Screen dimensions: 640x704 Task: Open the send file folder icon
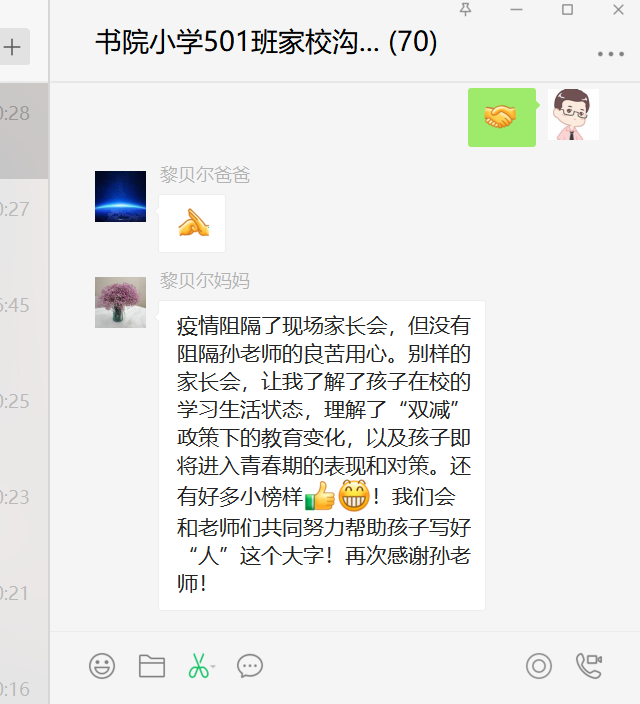[x=152, y=665]
